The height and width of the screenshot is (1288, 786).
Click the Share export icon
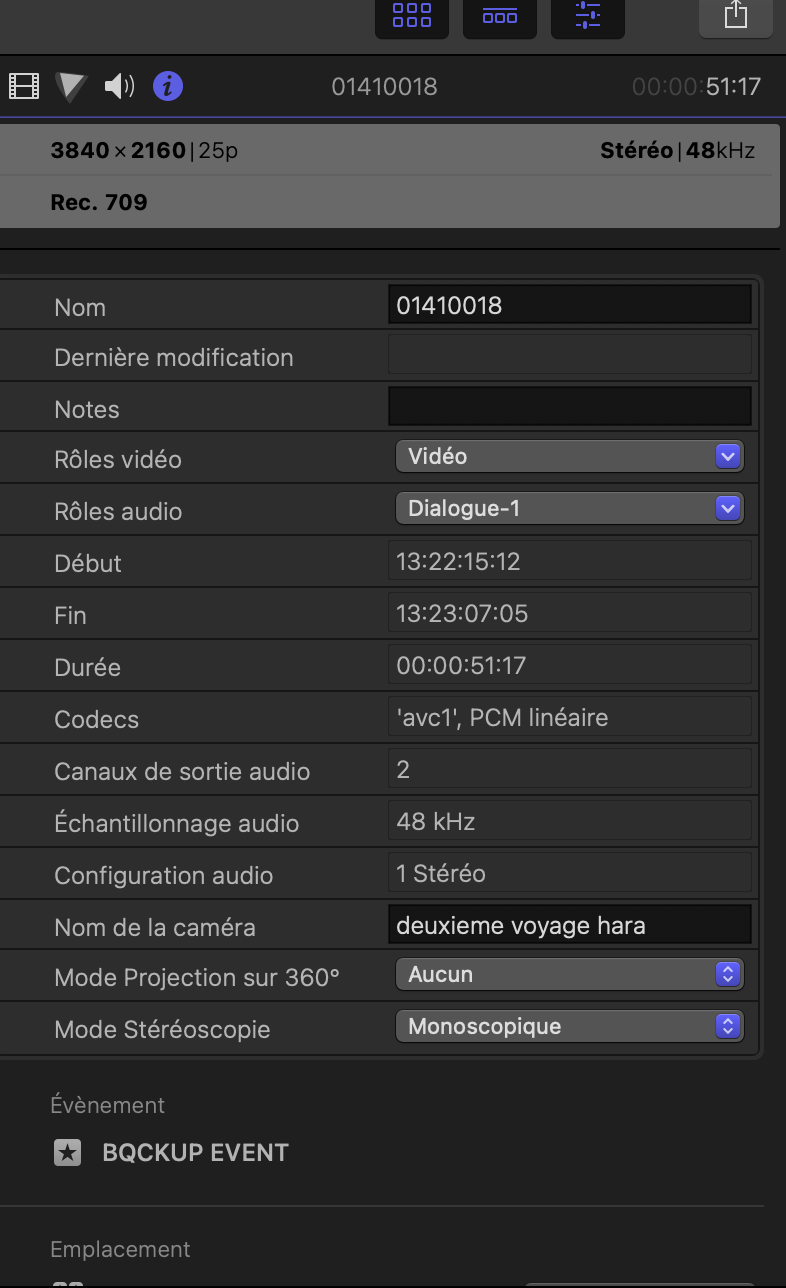tap(735, 16)
